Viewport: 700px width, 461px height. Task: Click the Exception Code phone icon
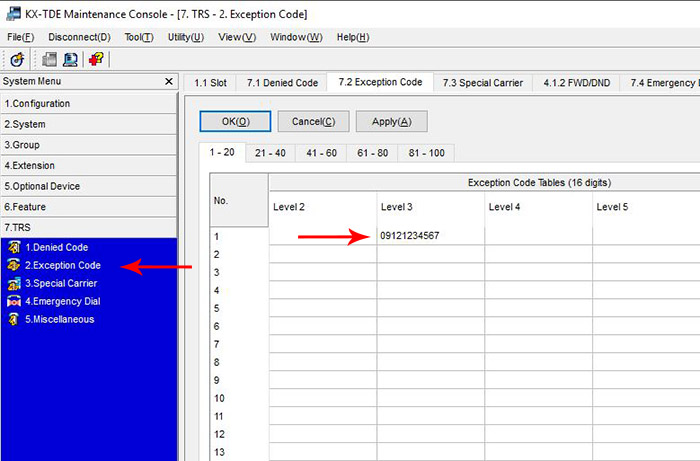[x=14, y=265]
